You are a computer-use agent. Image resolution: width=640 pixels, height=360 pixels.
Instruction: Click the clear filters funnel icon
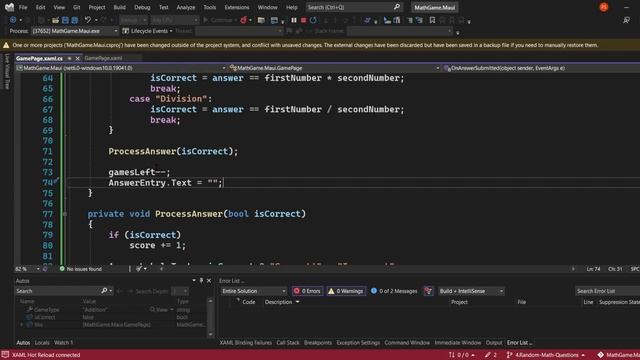point(428,291)
